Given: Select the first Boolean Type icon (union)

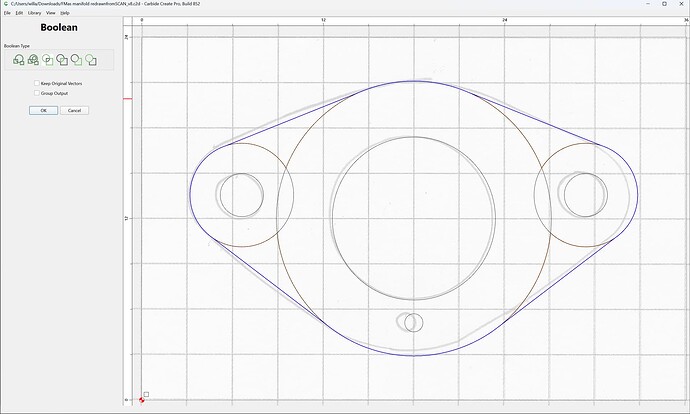Looking at the screenshot, I should (x=18, y=60).
